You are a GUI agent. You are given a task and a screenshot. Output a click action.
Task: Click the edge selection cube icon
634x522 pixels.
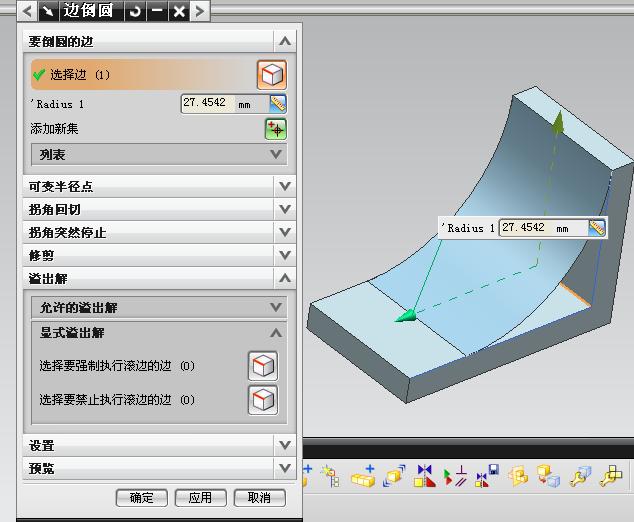tap(272, 75)
